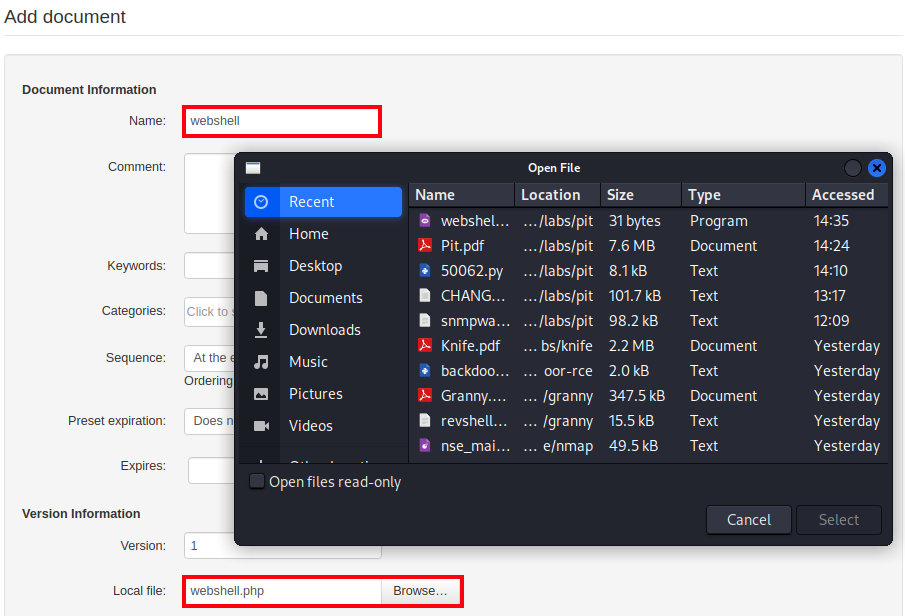Select the 50062.py file name
The height and width of the screenshot is (616, 905).
[472, 271]
